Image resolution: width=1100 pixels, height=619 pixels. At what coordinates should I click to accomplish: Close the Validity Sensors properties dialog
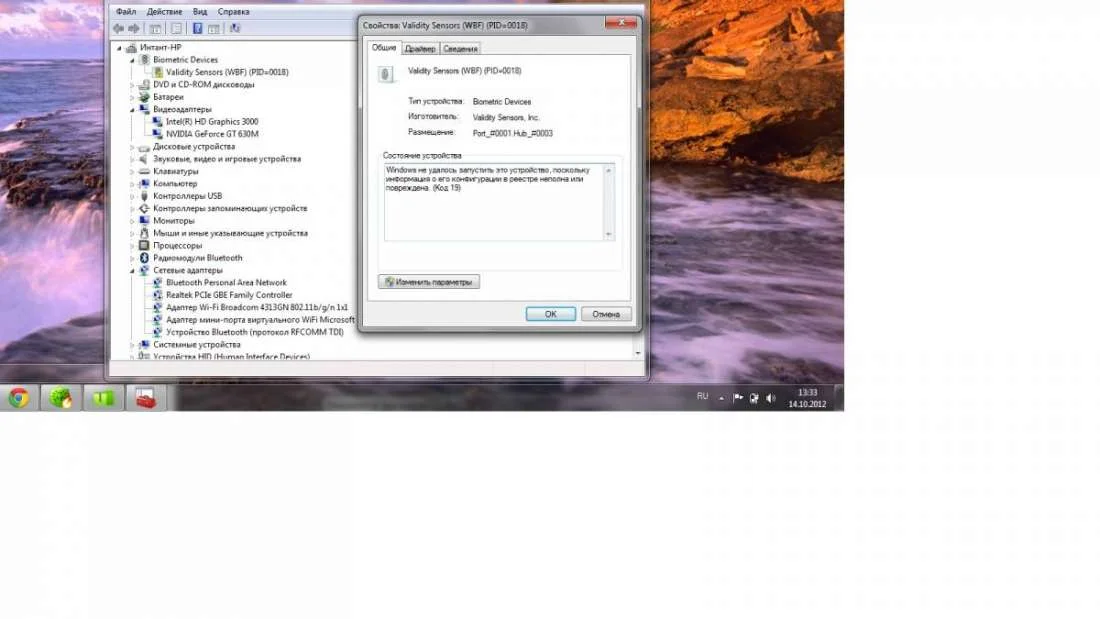[x=621, y=23]
